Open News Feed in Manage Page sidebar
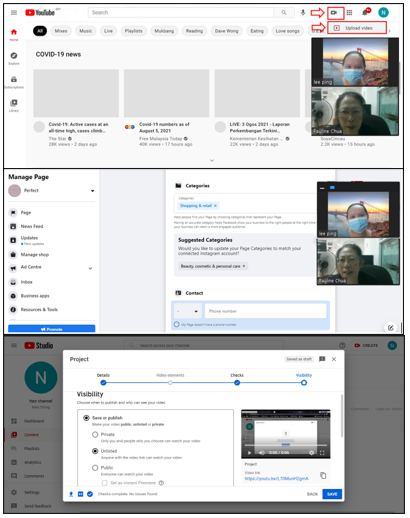 click(x=32, y=226)
